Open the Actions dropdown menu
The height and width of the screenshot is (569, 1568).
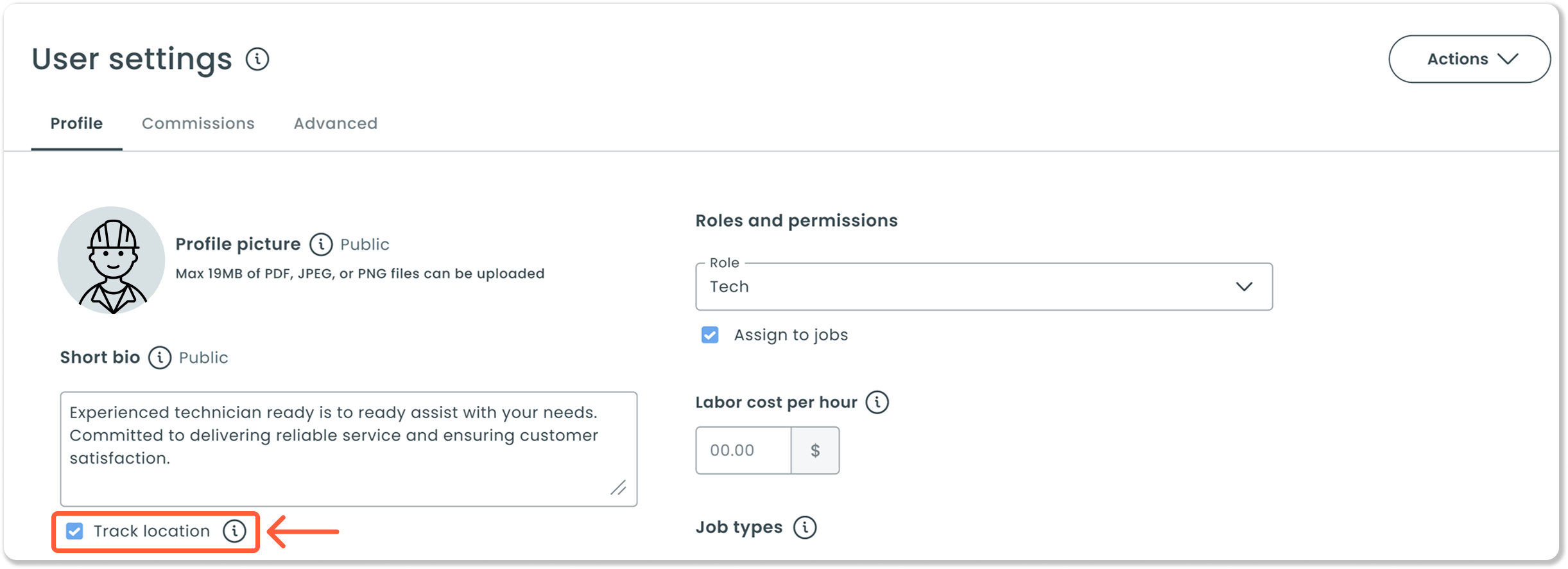click(x=1470, y=59)
